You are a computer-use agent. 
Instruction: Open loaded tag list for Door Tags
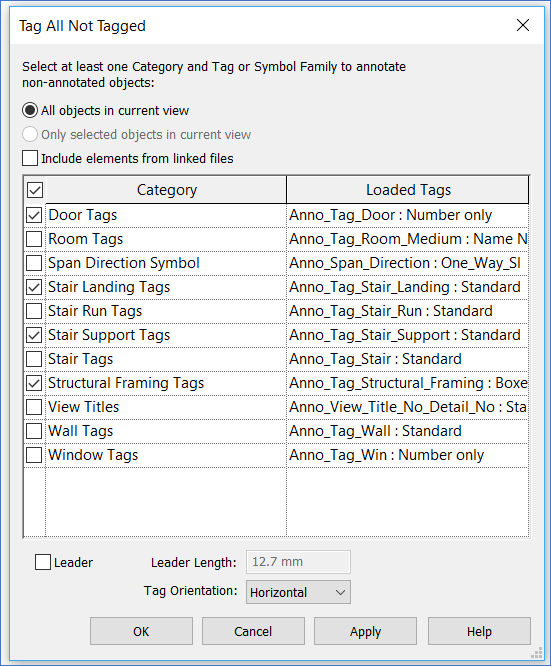tap(407, 215)
